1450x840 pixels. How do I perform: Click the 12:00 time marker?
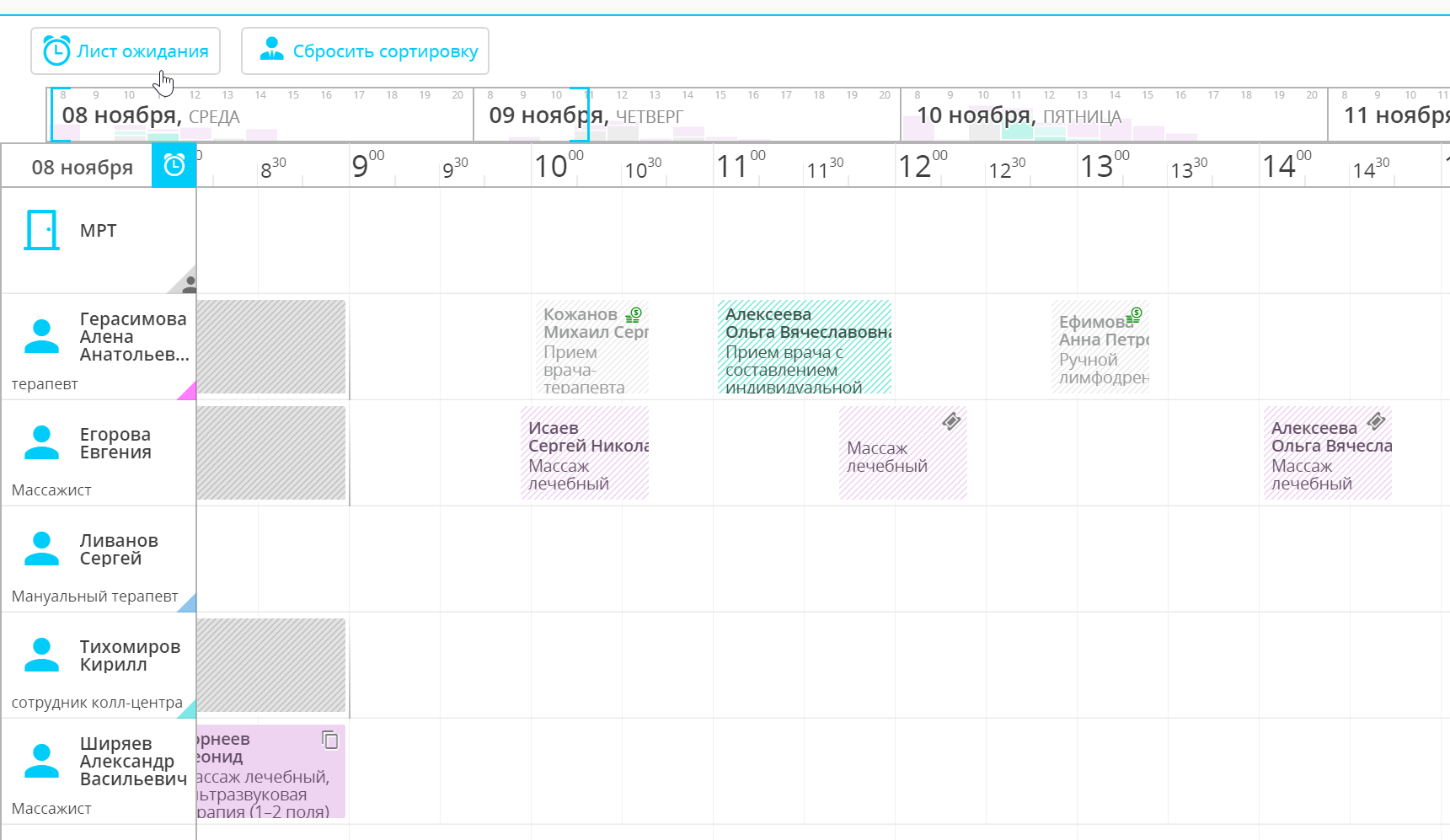point(923,165)
